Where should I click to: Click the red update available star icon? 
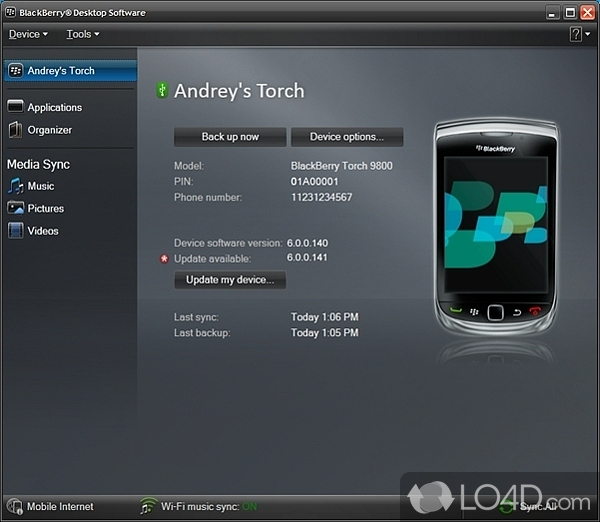pyautogui.click(x=164, y=259)
